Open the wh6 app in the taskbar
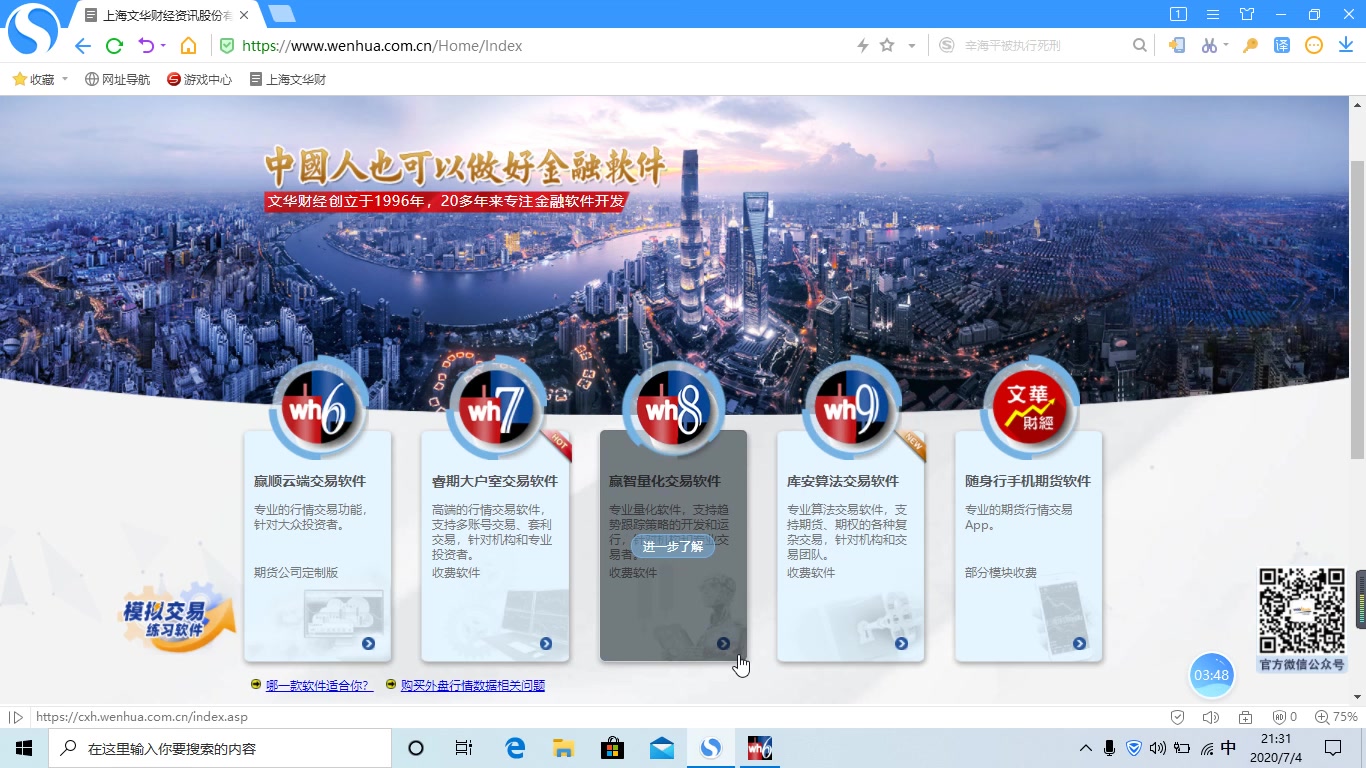The image size is (1366, 768). (x=760, y=748)
